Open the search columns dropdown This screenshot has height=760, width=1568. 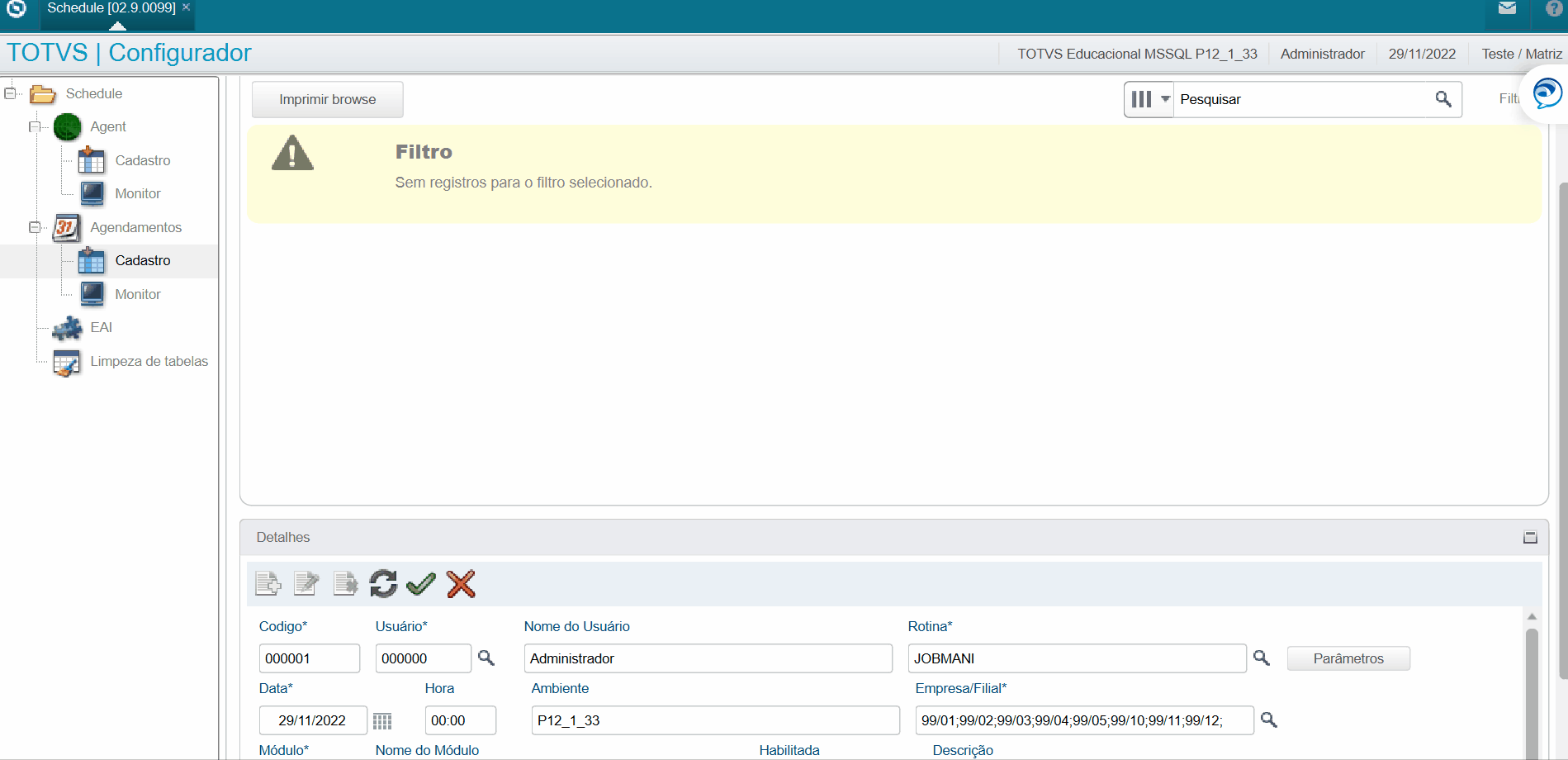(1149, 99)
